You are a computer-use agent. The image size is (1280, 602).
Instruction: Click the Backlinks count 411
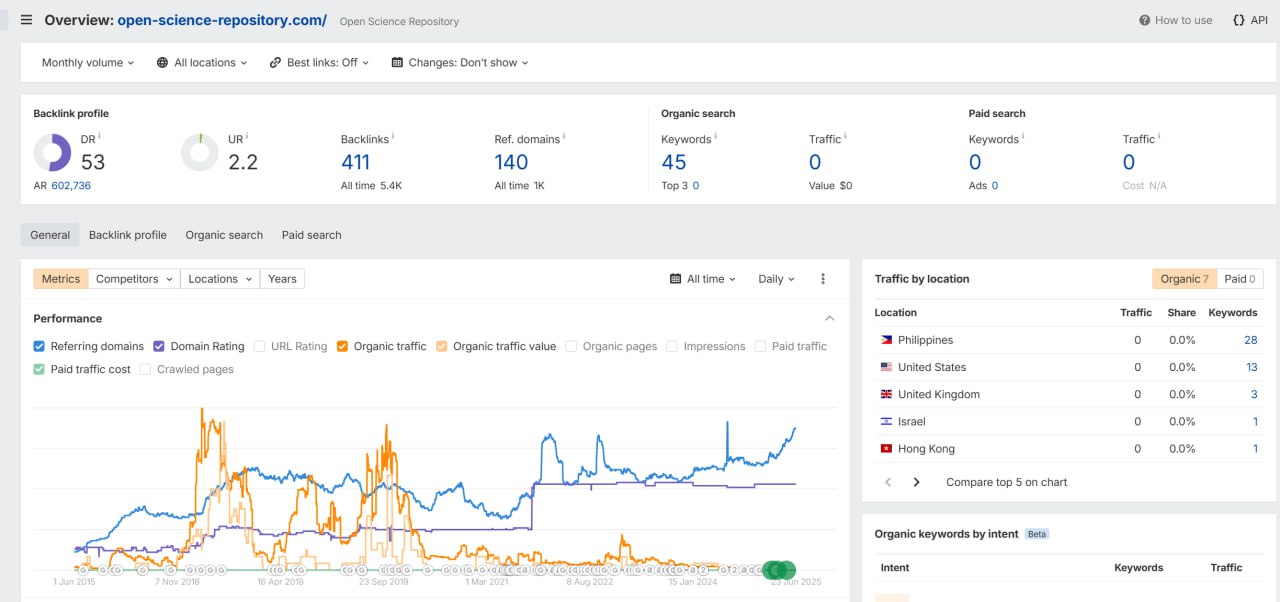coord(355,162)
